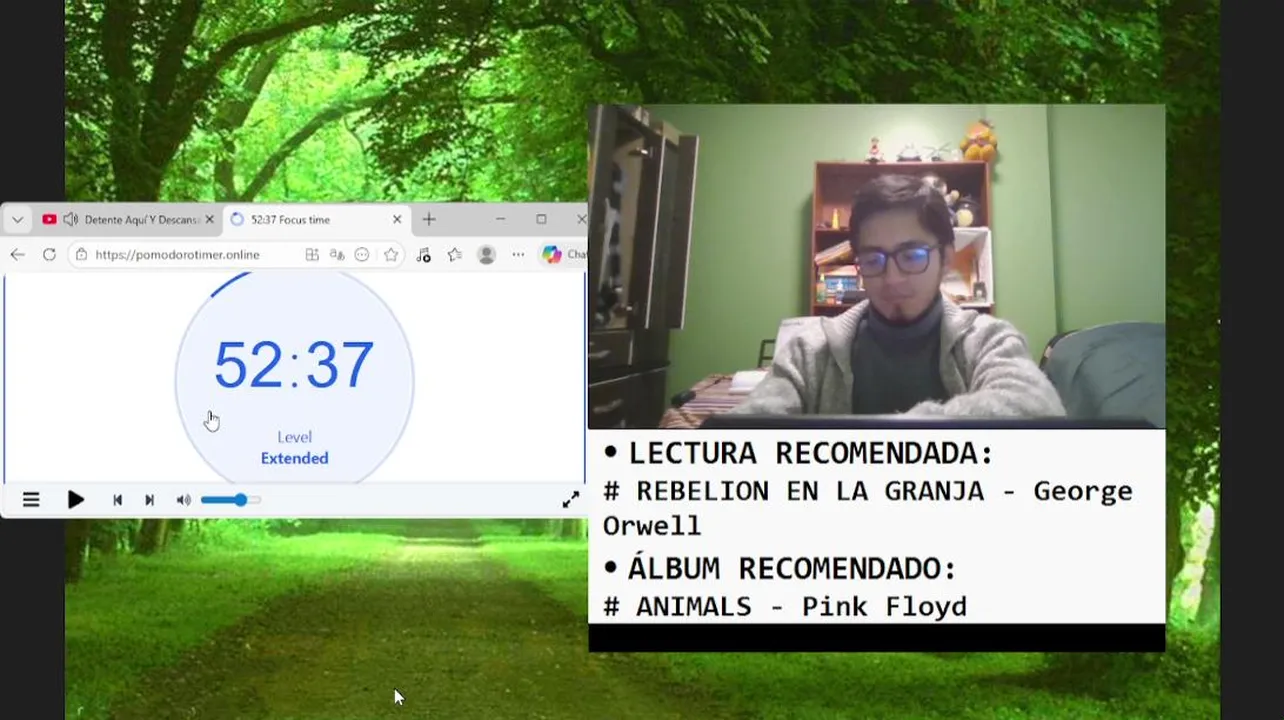Open the browser profile avatar

(x=486, y=255)
